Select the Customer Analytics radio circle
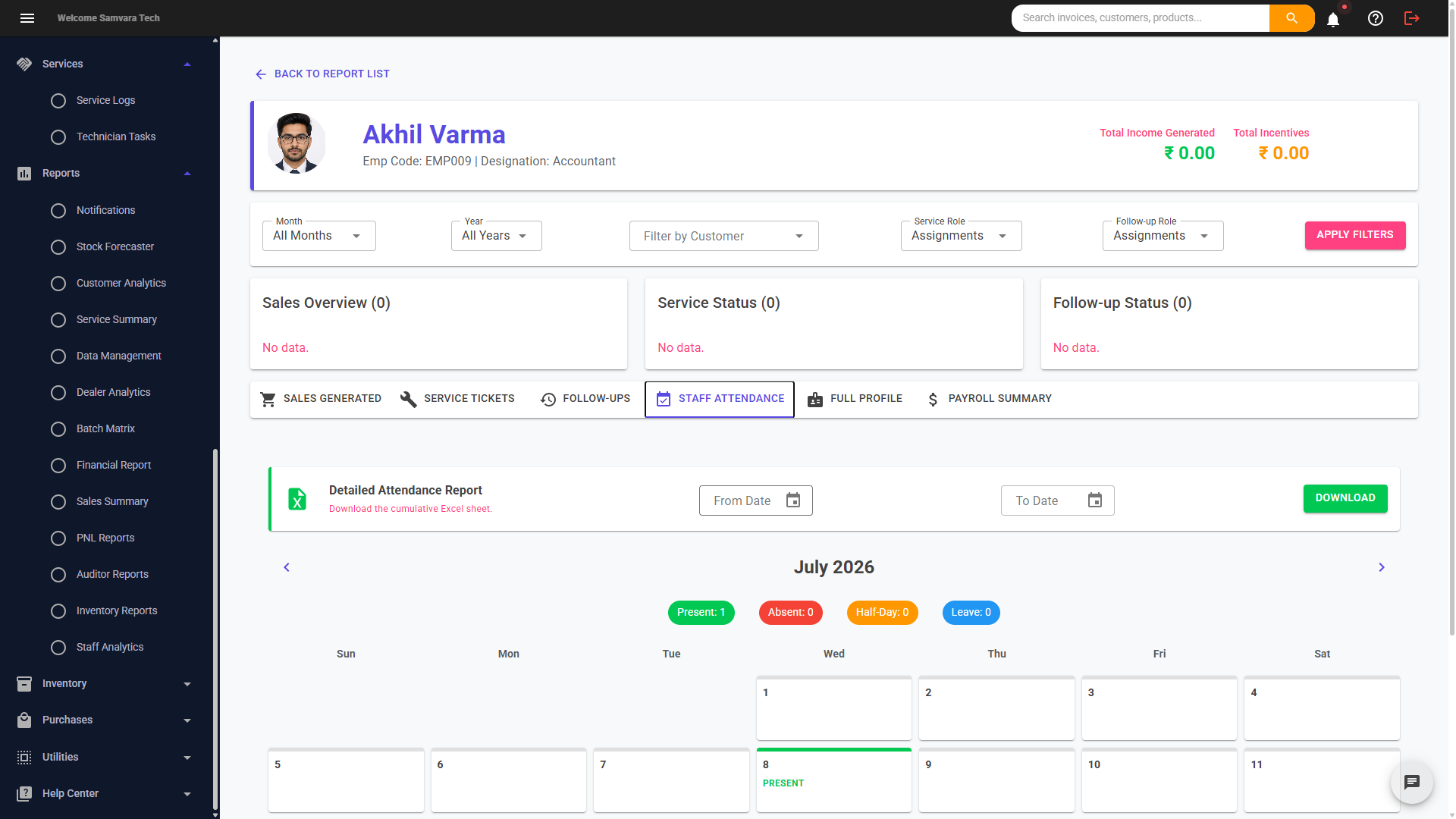1456x819 pixels. pyautogui.click(x=58, y=284)
